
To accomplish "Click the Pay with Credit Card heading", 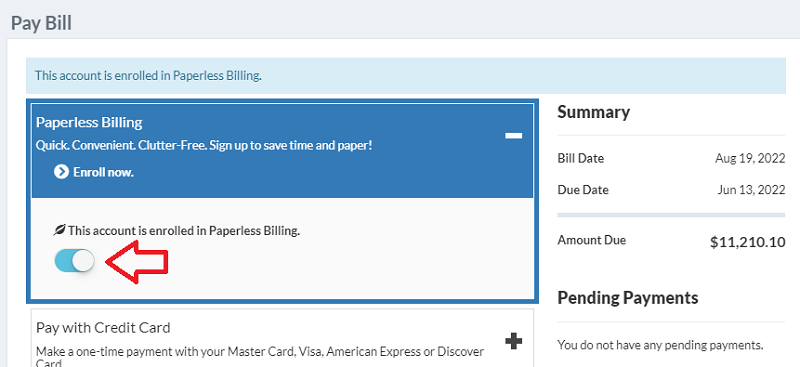I will 103,327.
